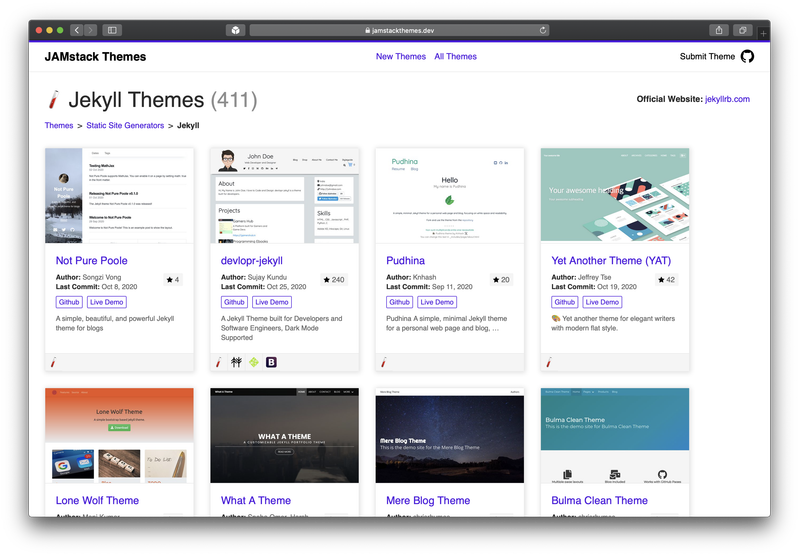Click Live Demo button on devlopr-jekyll card

[272, 302]
